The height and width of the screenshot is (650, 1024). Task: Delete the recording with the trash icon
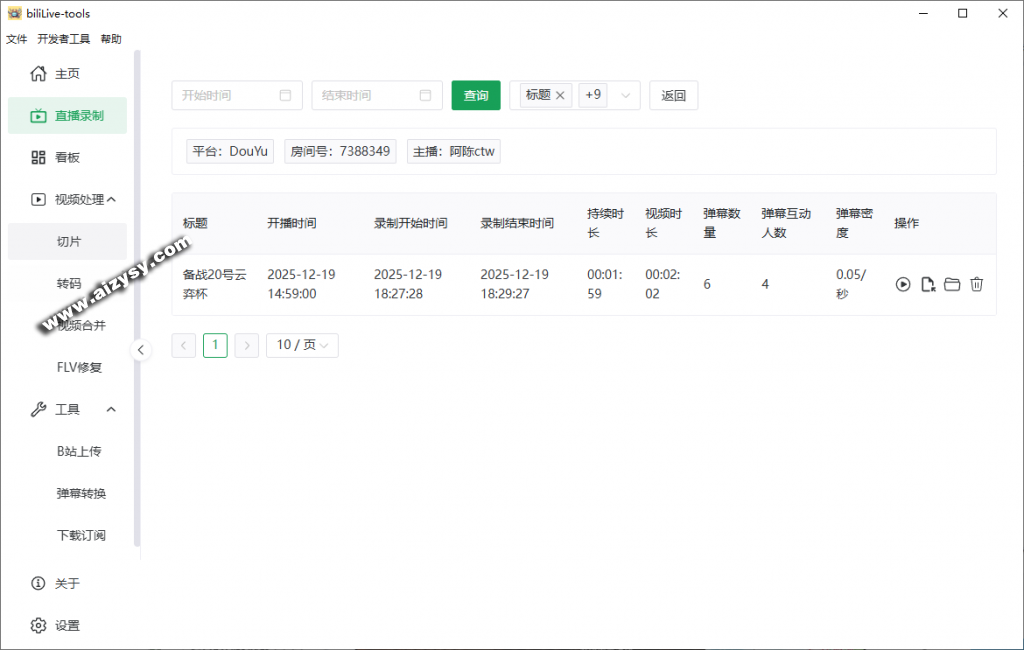pos(977,285)
